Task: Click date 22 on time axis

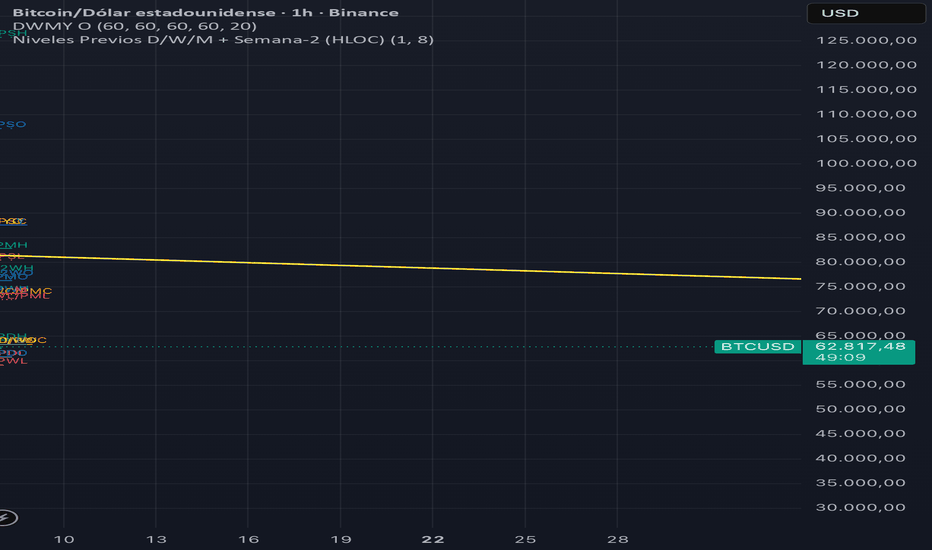Action: 433,540
